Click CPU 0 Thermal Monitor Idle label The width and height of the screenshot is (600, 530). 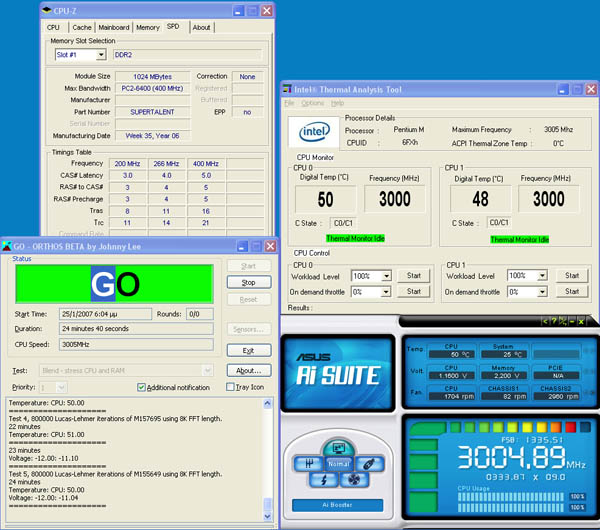(355, 238)
